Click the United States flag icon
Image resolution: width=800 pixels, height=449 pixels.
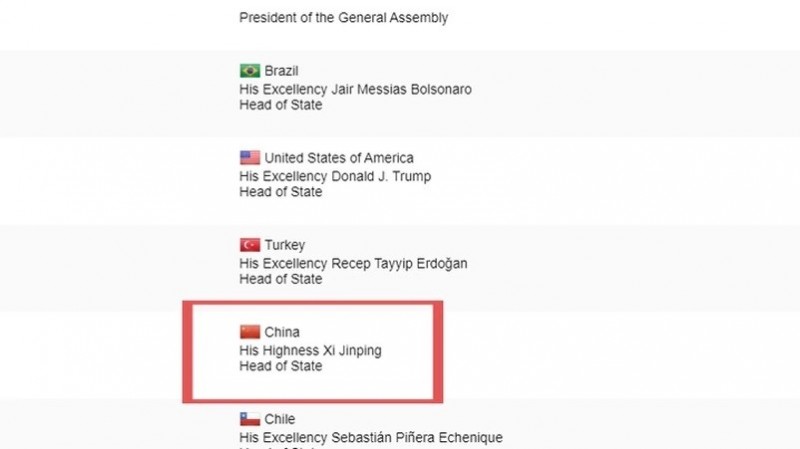click(250, 158)
